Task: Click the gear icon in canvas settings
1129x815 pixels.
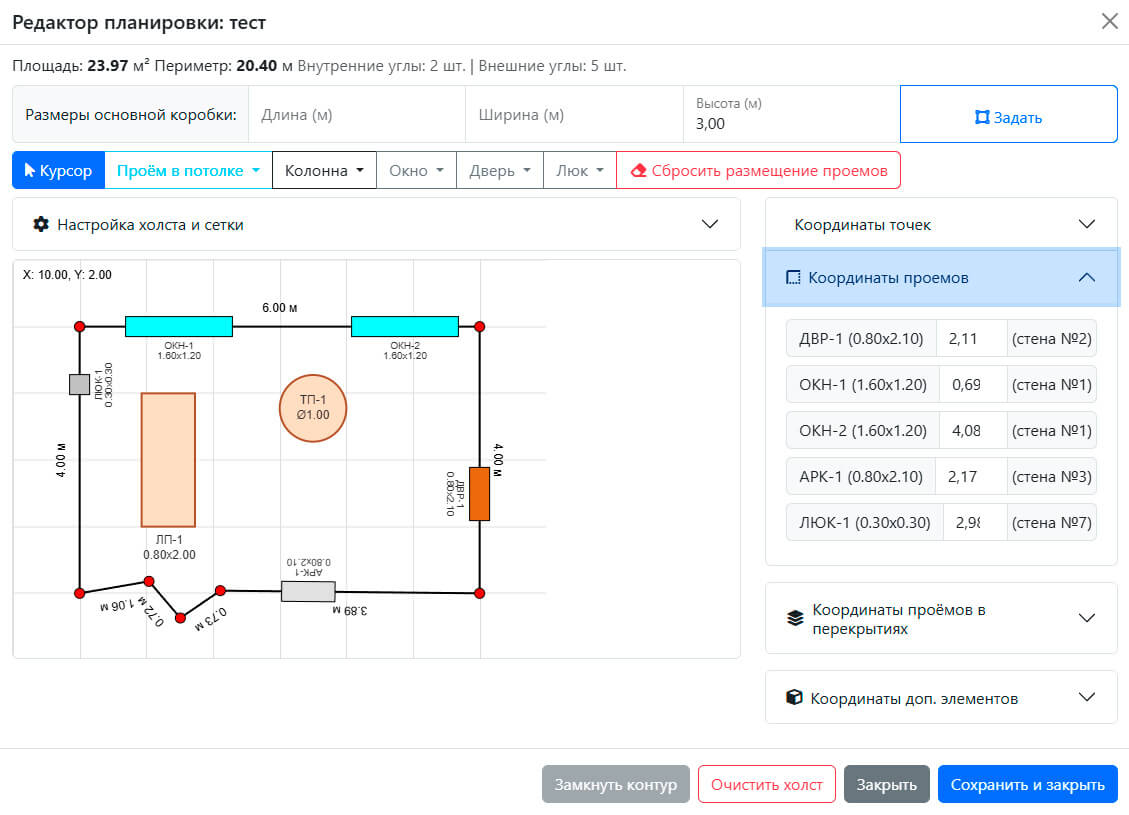Action: 41,225
